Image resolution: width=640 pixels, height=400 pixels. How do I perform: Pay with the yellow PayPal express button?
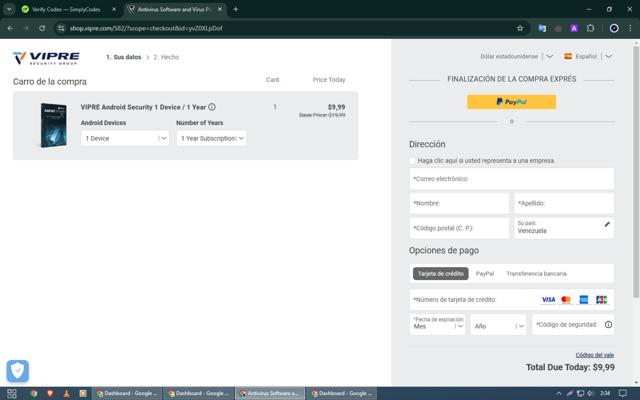511,102
